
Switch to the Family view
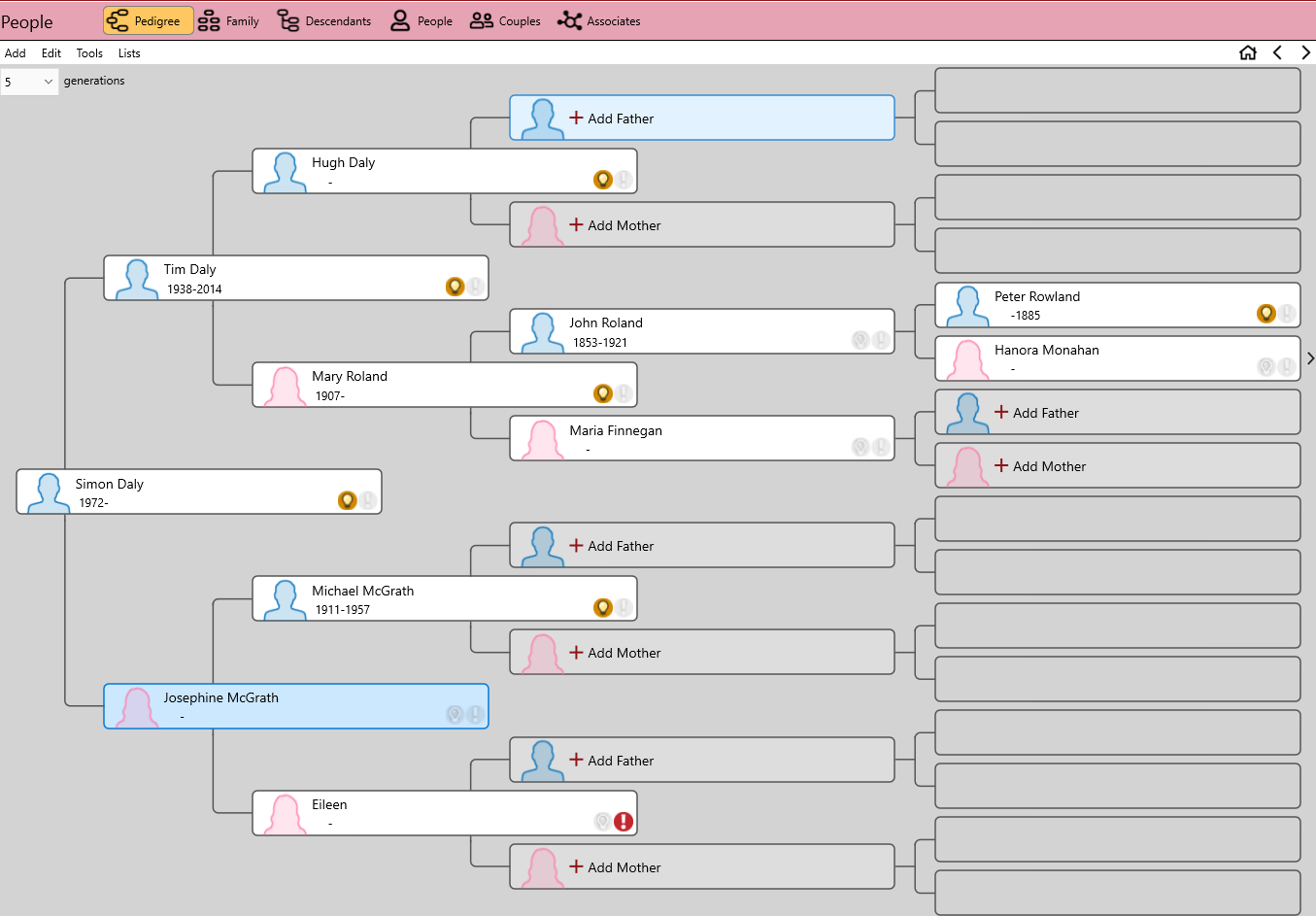pyautogui.click(x=228, y=19)
